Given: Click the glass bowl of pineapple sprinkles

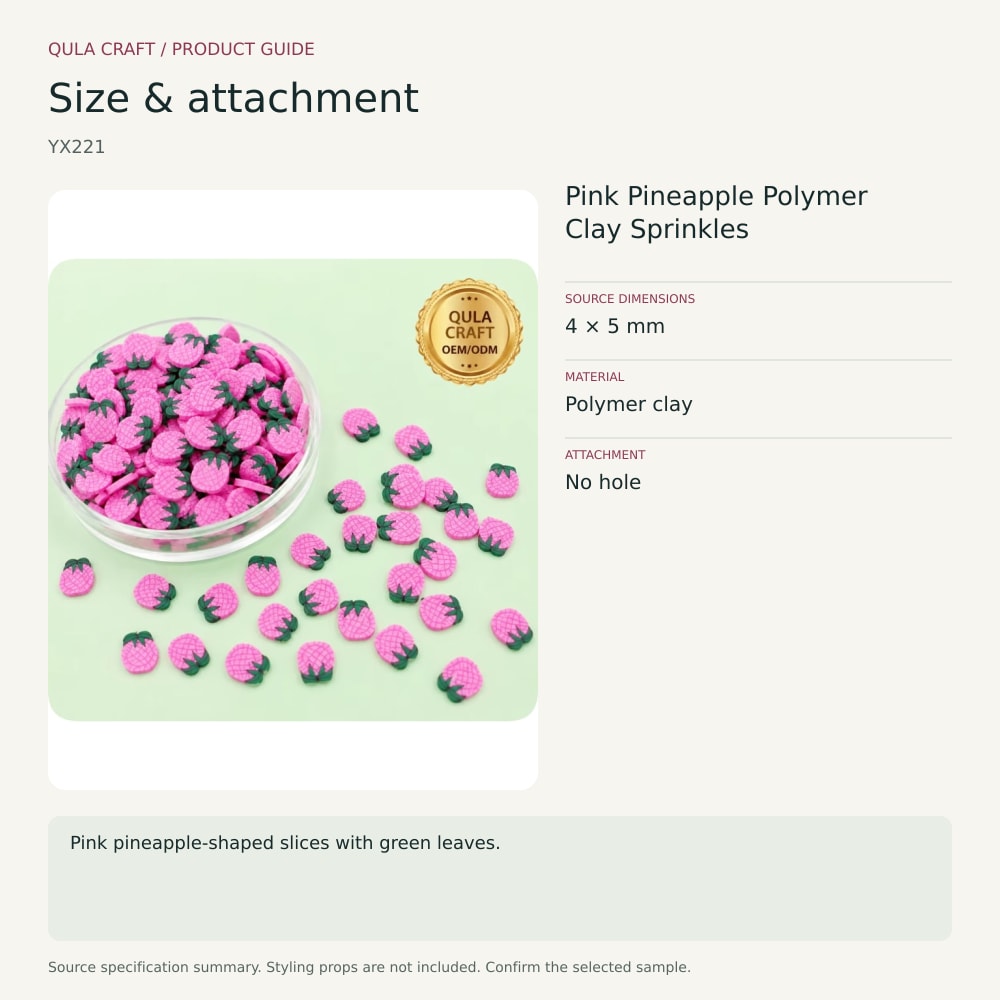Looking at the screenshot, I should 184,440.
